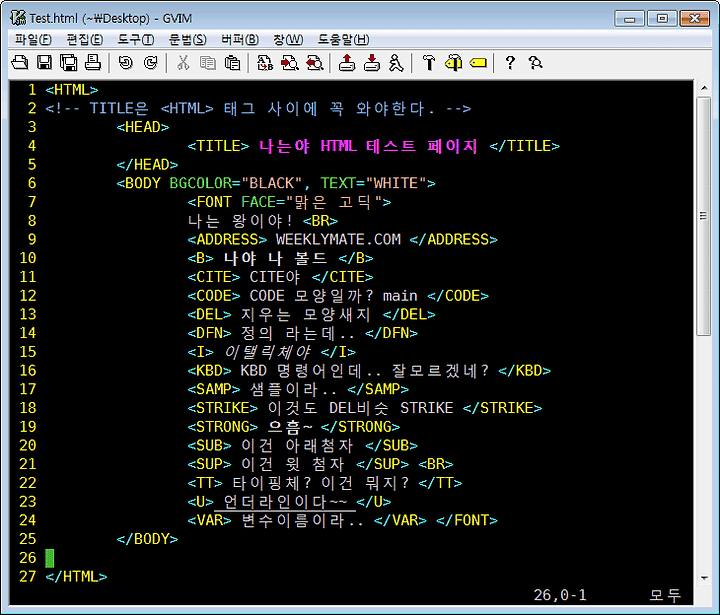Click the <STRONG> opening tag on line 19
Viewport: 720px width, 615px height.
pos(223,427)
